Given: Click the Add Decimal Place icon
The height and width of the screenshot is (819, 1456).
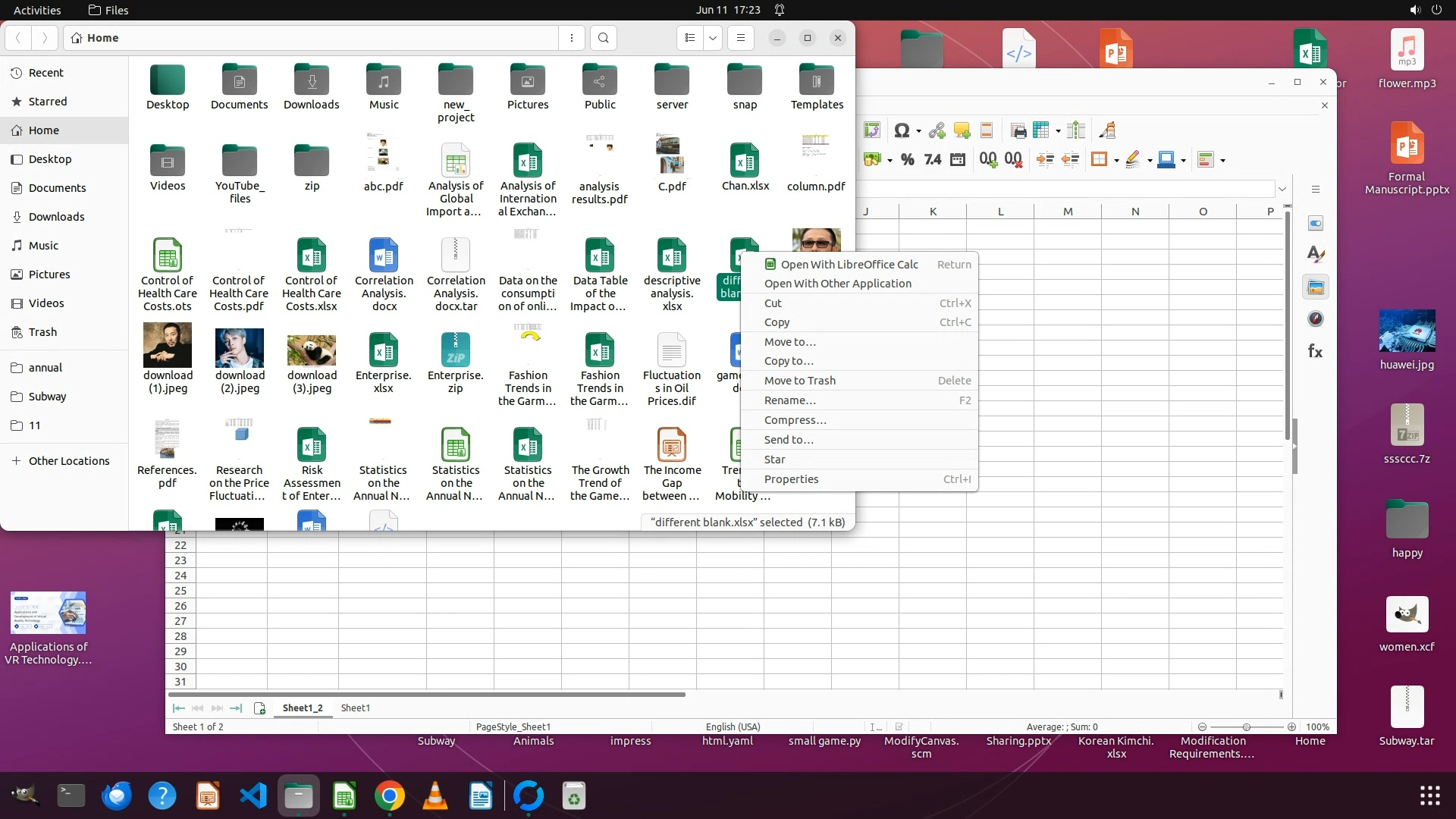Looking at the screenshot, I should 987,159.
